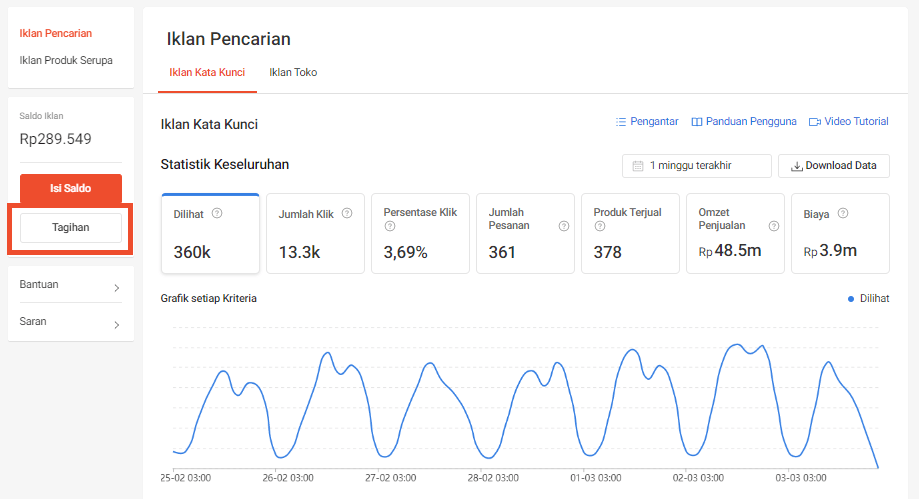
Task: Open Iklan Produk Serupa in sidebar
Action: point(66,60)
